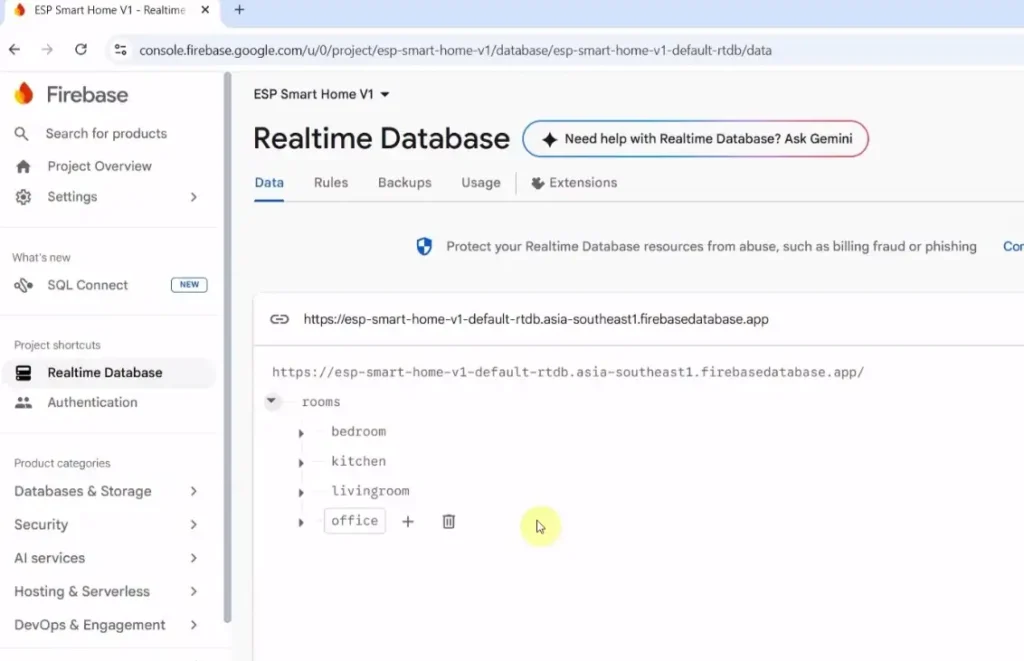Expand the kitchen node
The height and width of the screenshot is (661, 1024).
coord(301,462)
